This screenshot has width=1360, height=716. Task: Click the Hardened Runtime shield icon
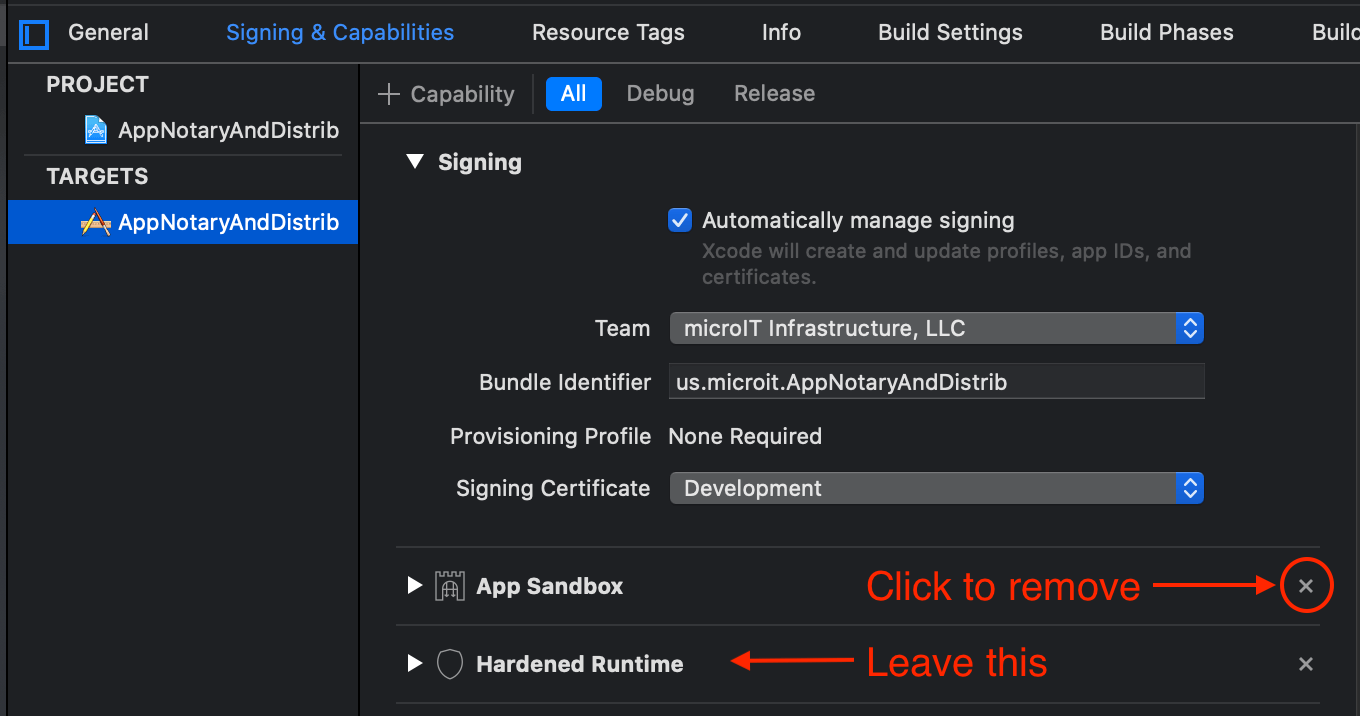[x=449, y=663]
